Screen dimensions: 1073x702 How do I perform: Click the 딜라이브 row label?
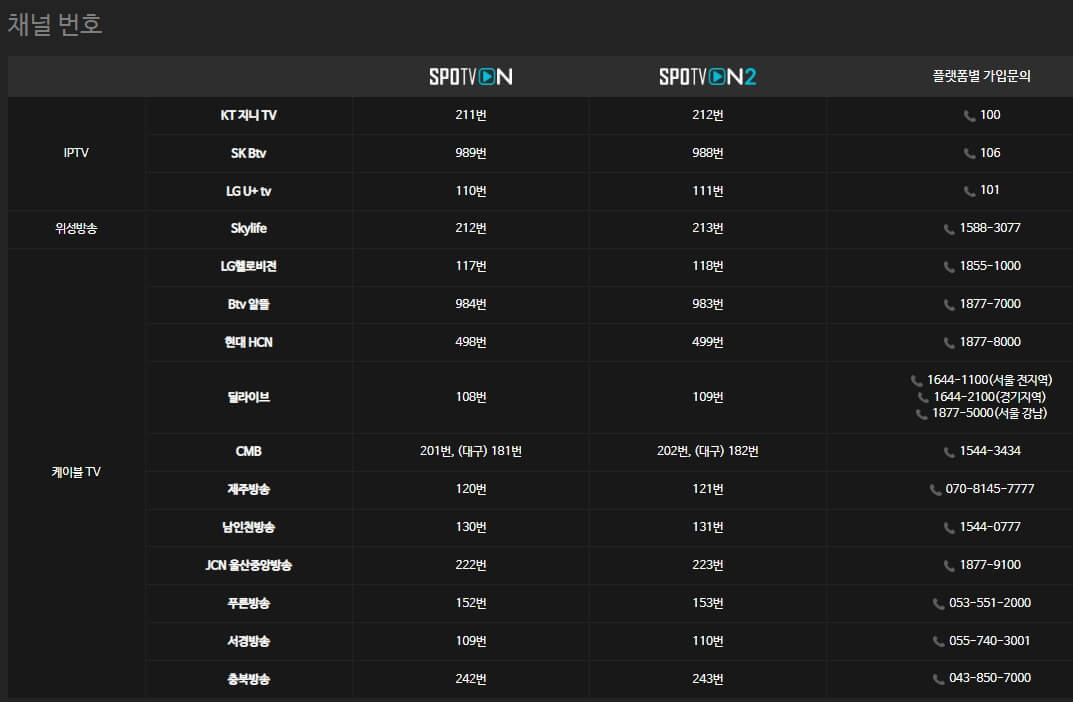[x=248, y=398]
